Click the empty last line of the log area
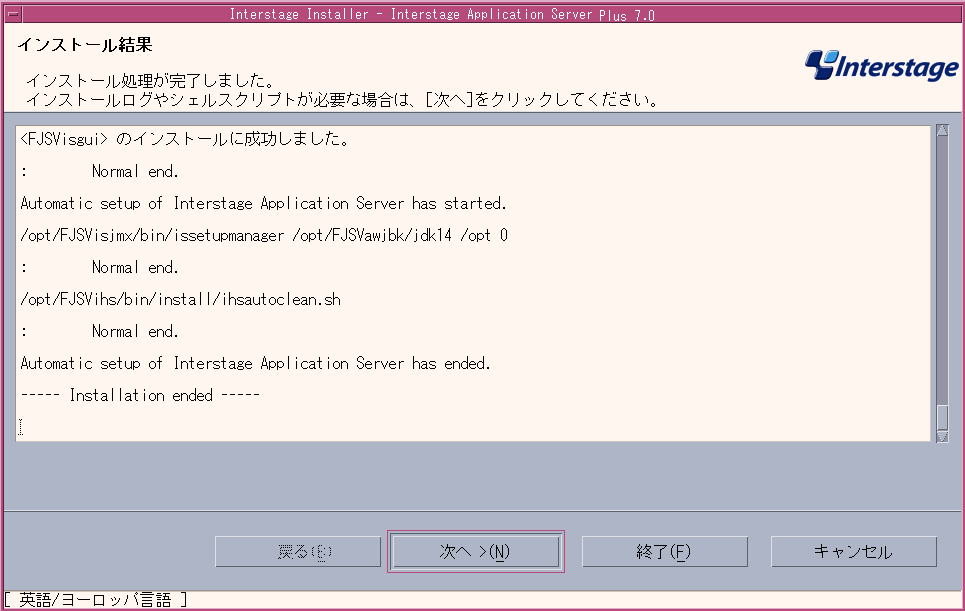 [x=473, y=427]
